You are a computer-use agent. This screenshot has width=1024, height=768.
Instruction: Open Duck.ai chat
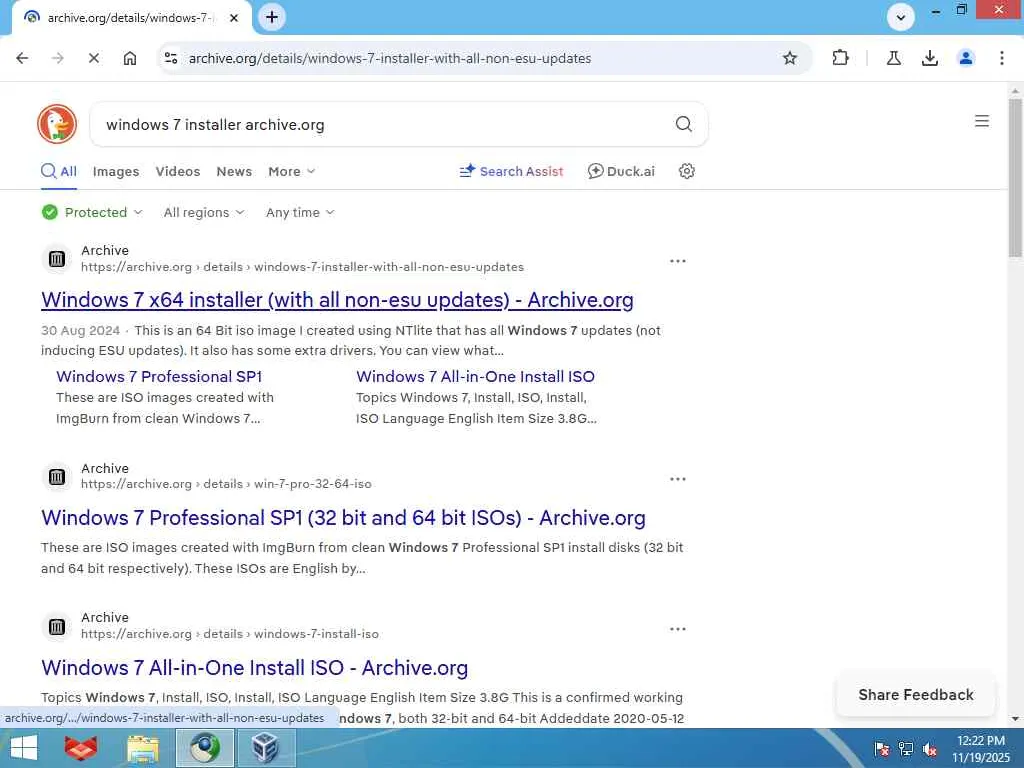click(x=621, y=171)
